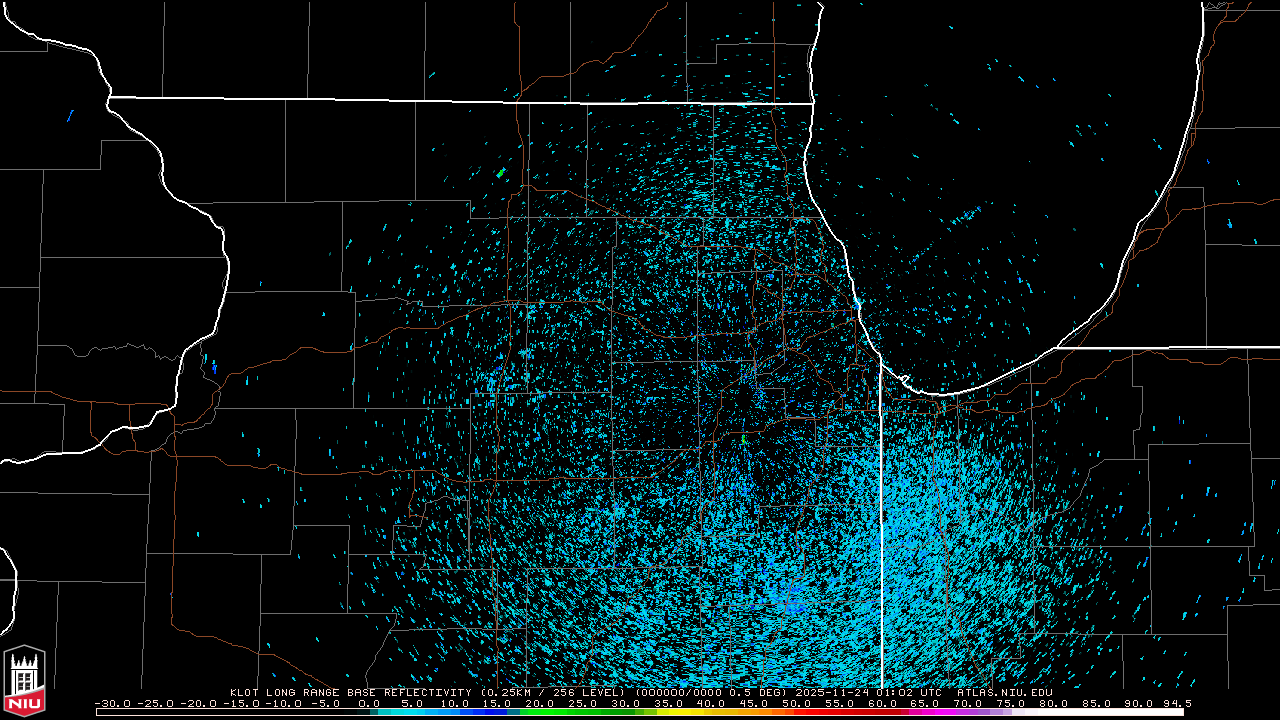This screenshot has height=720, width=1280.
Task: Click the vertical white Illinois-Indiana state border
Action: point(881,520)
